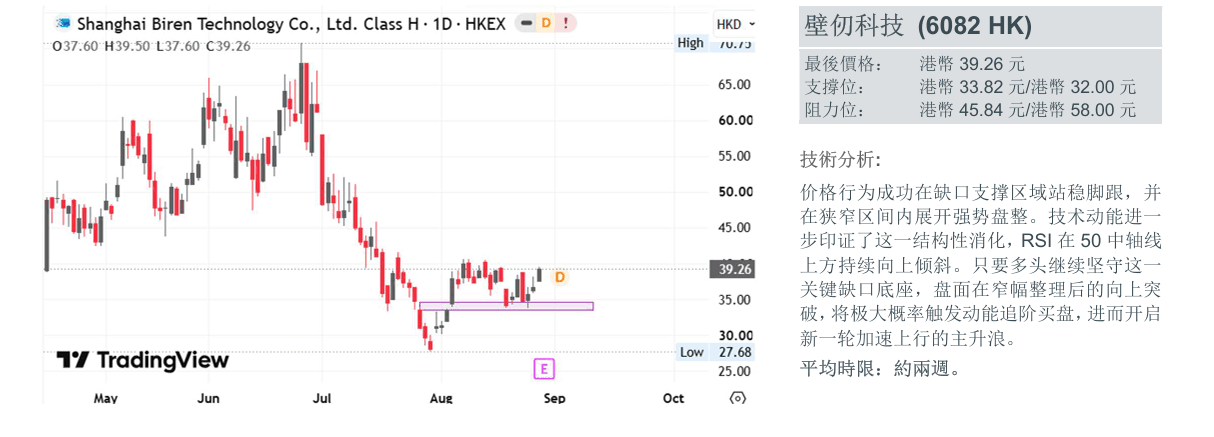1214x437 pixels.
Task: Click the red exclamation badge in title bar
Action: [565, 23]
